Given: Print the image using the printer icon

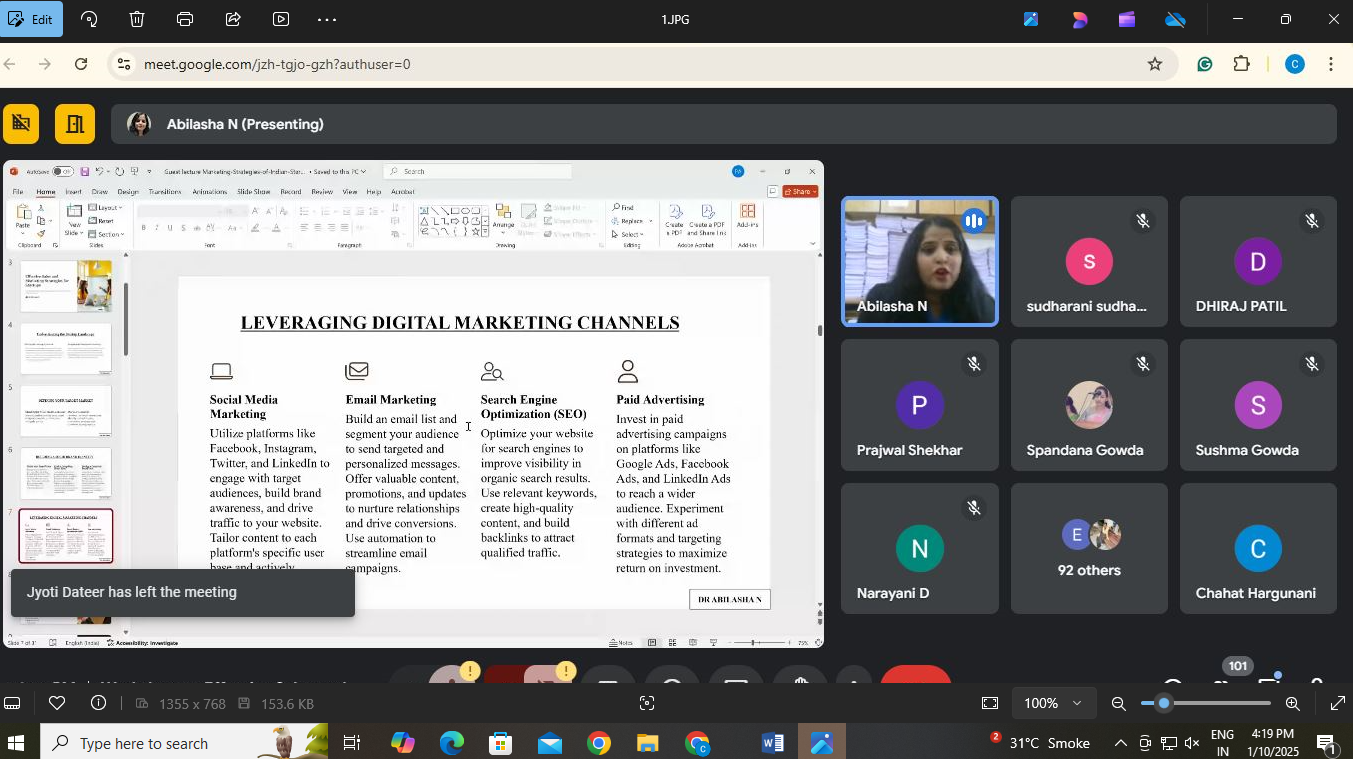Looking at the screenshot, I should 185,19.
